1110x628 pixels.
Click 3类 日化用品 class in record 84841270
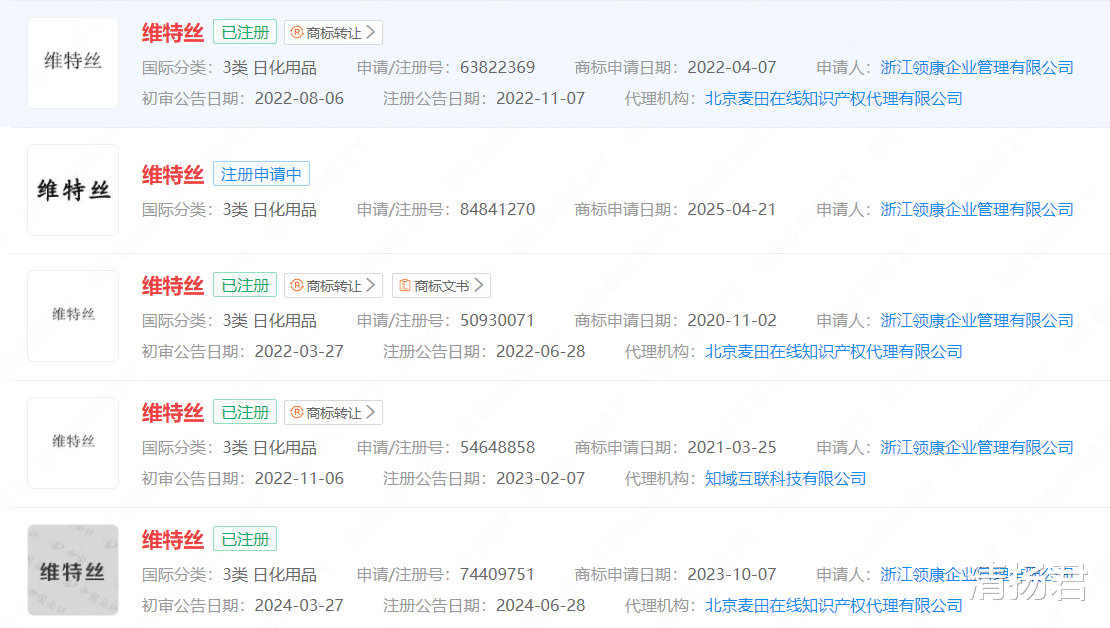click(x=270, y=210)
